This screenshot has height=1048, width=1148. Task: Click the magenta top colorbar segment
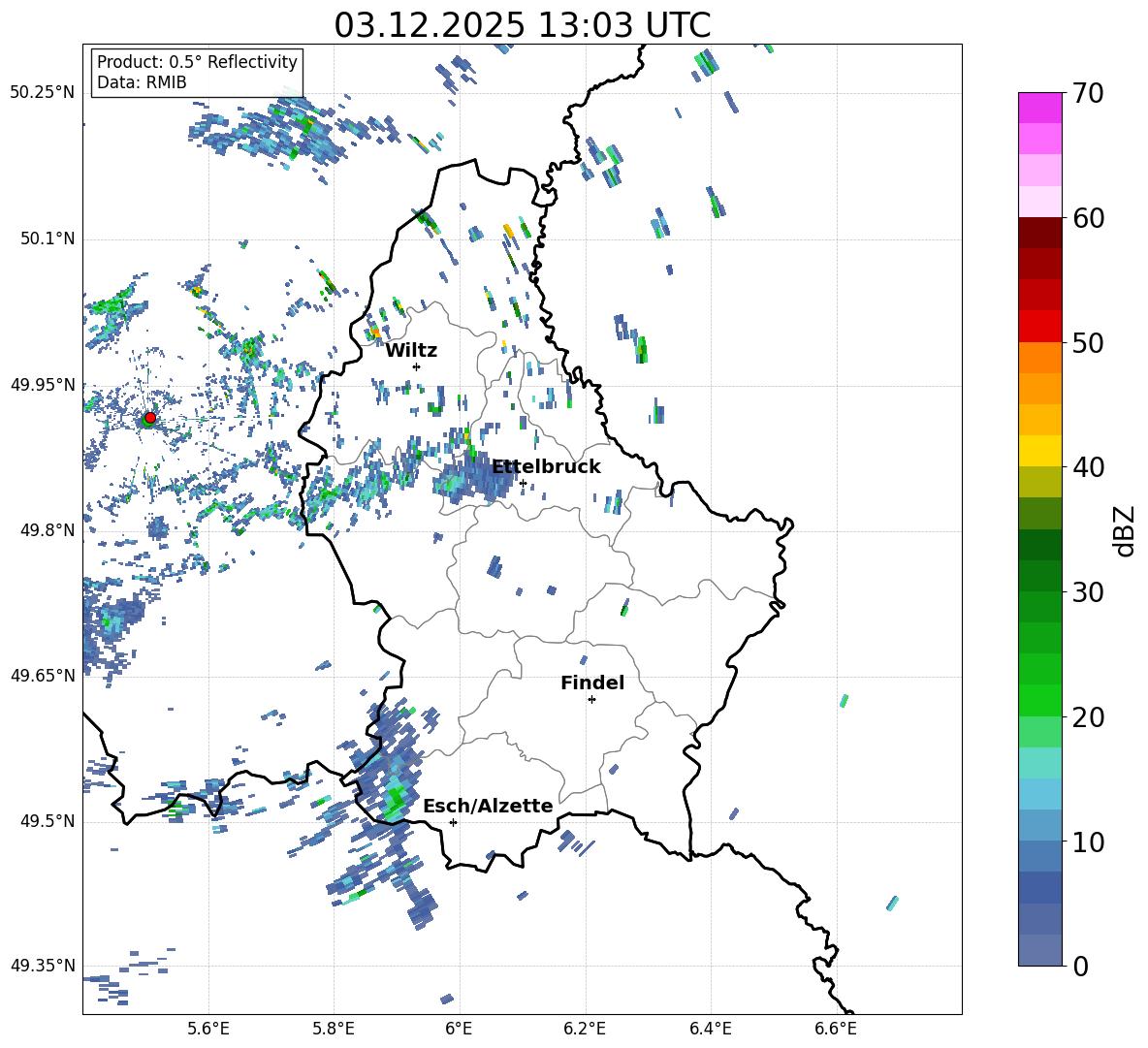click(1039, 108)
